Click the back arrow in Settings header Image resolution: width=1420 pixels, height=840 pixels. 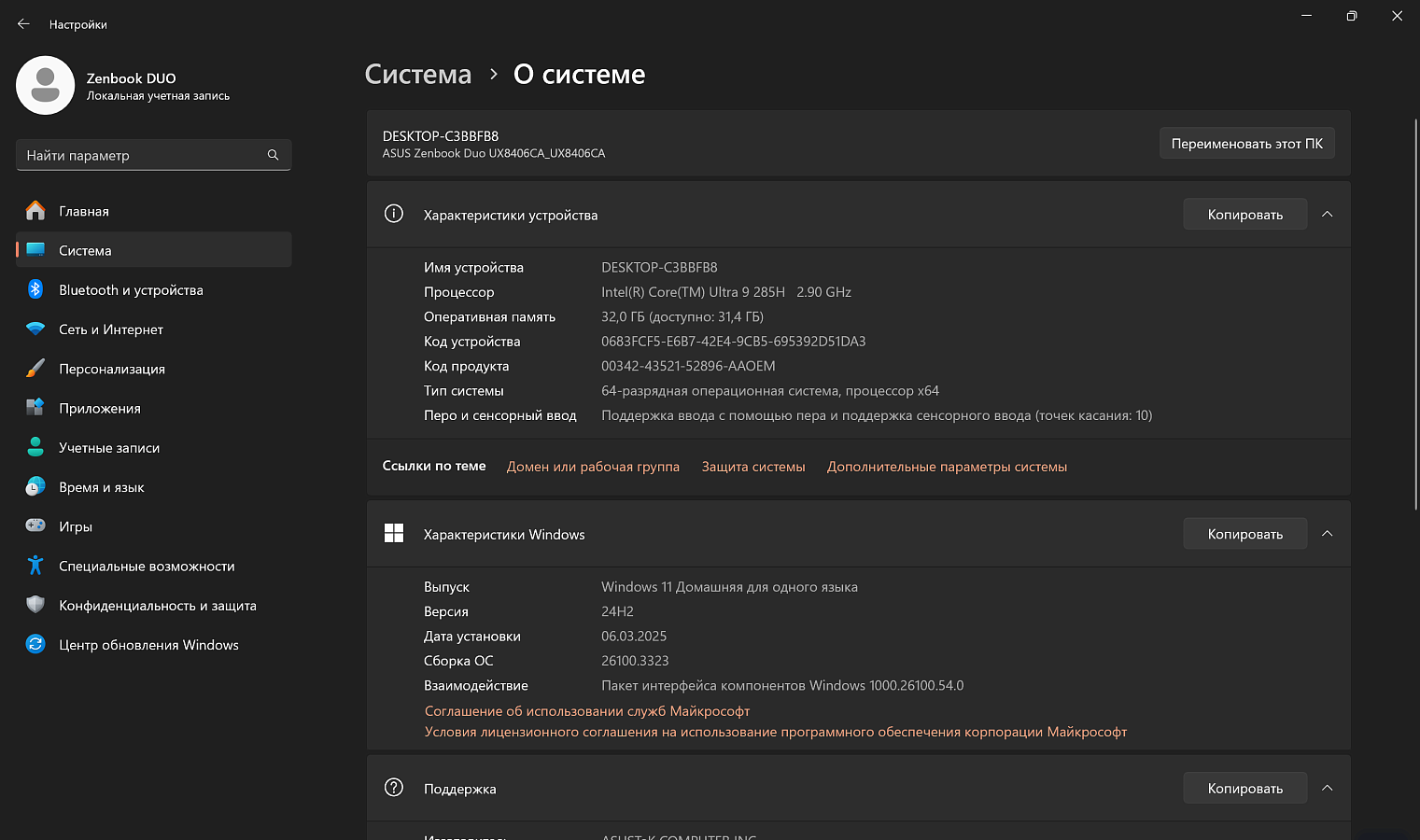pyautogui.click(x=23, y=24)
